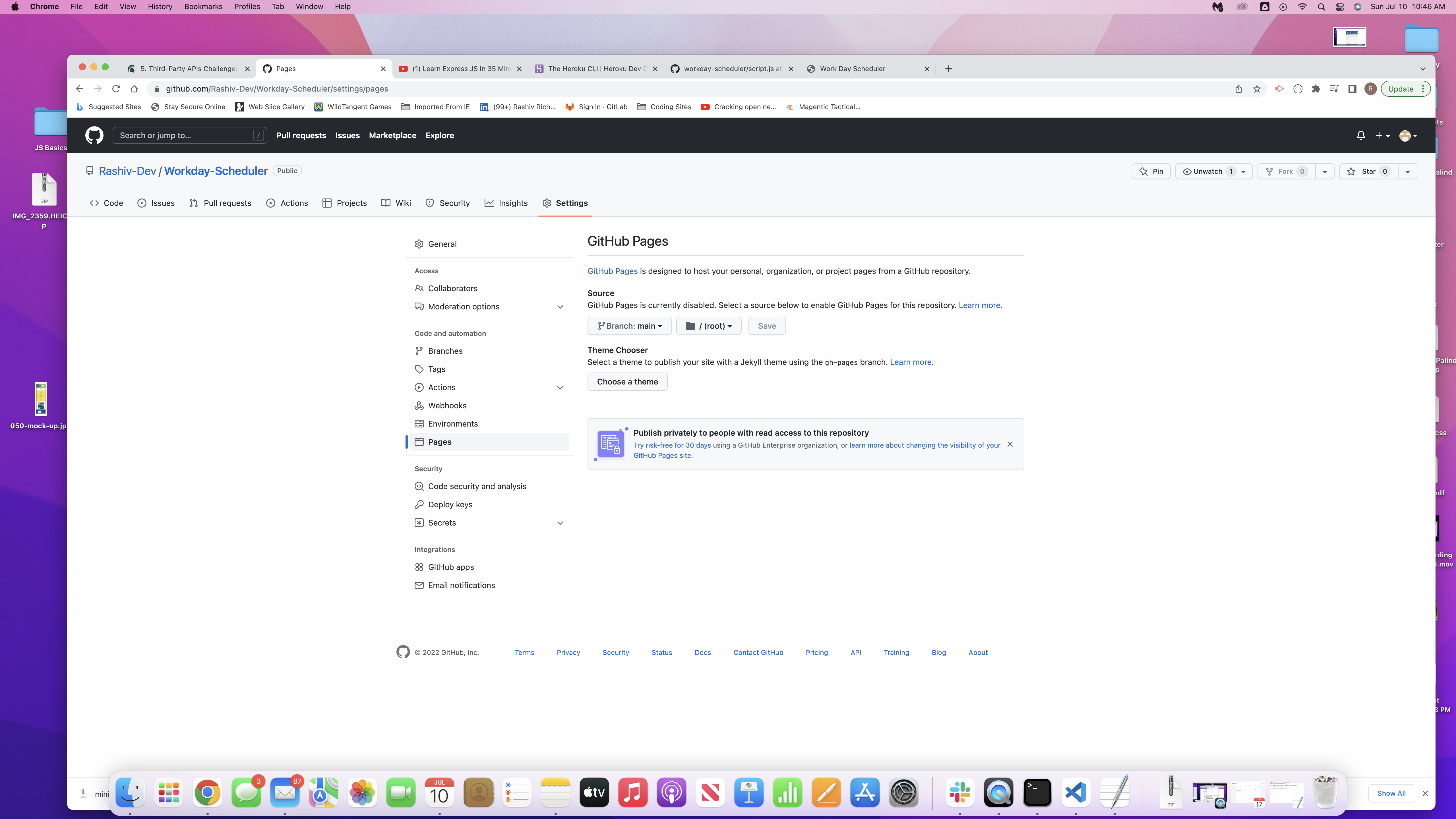The height and width of the screenshot is (819, 1456).
Task: Open the Branch: main dropdown
Action: pyautogui.click(x=629, y=326)
